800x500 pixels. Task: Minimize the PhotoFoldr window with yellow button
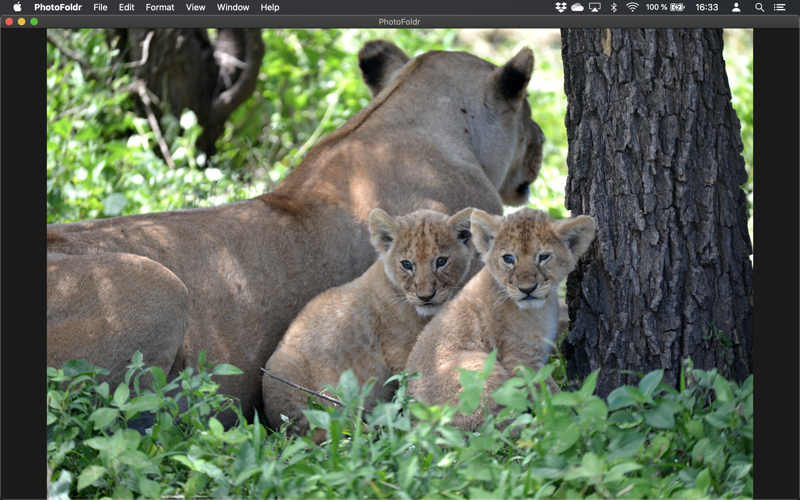click(21, 21)
